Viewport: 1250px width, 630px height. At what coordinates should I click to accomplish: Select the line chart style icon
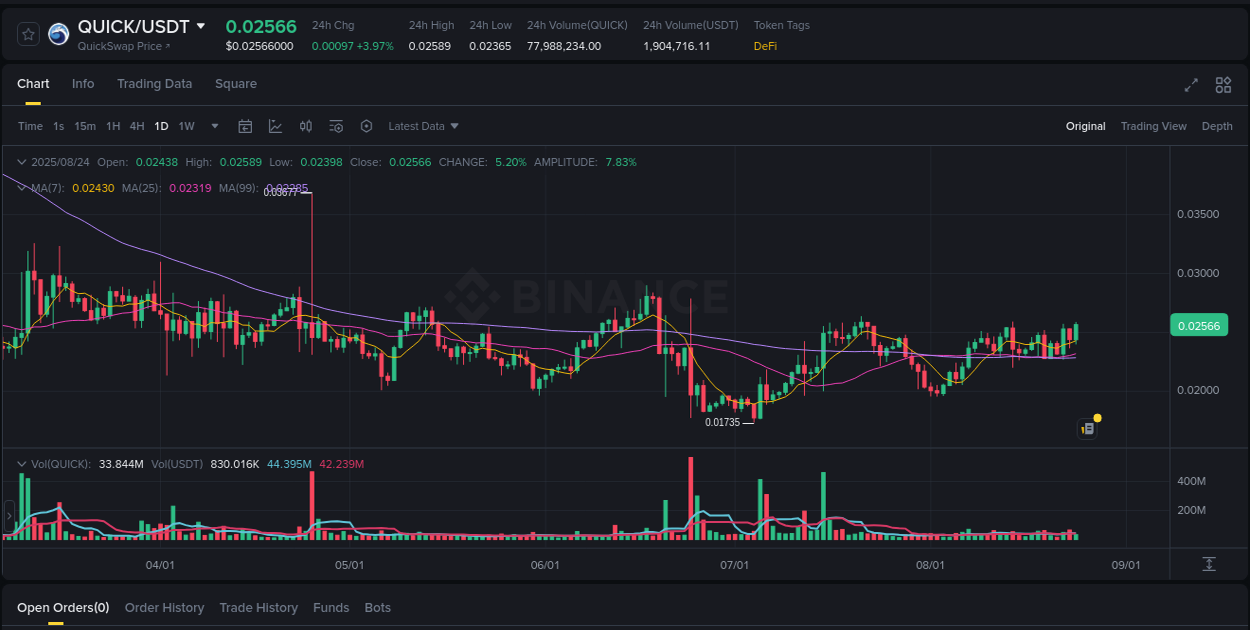(275, 126)
